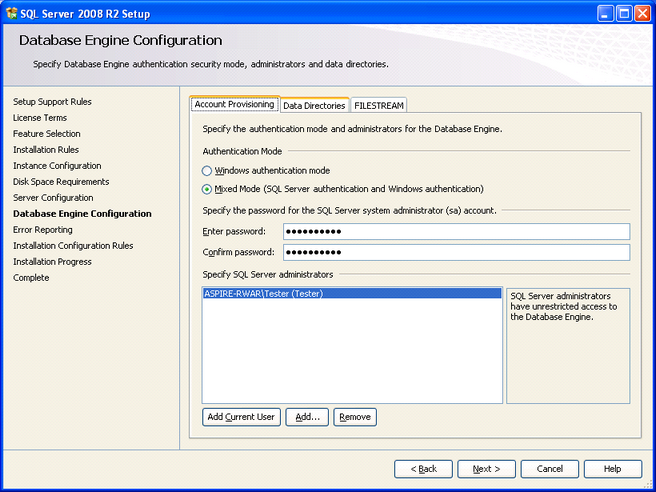Cancel the SQL Server setup

coord(549,469)
